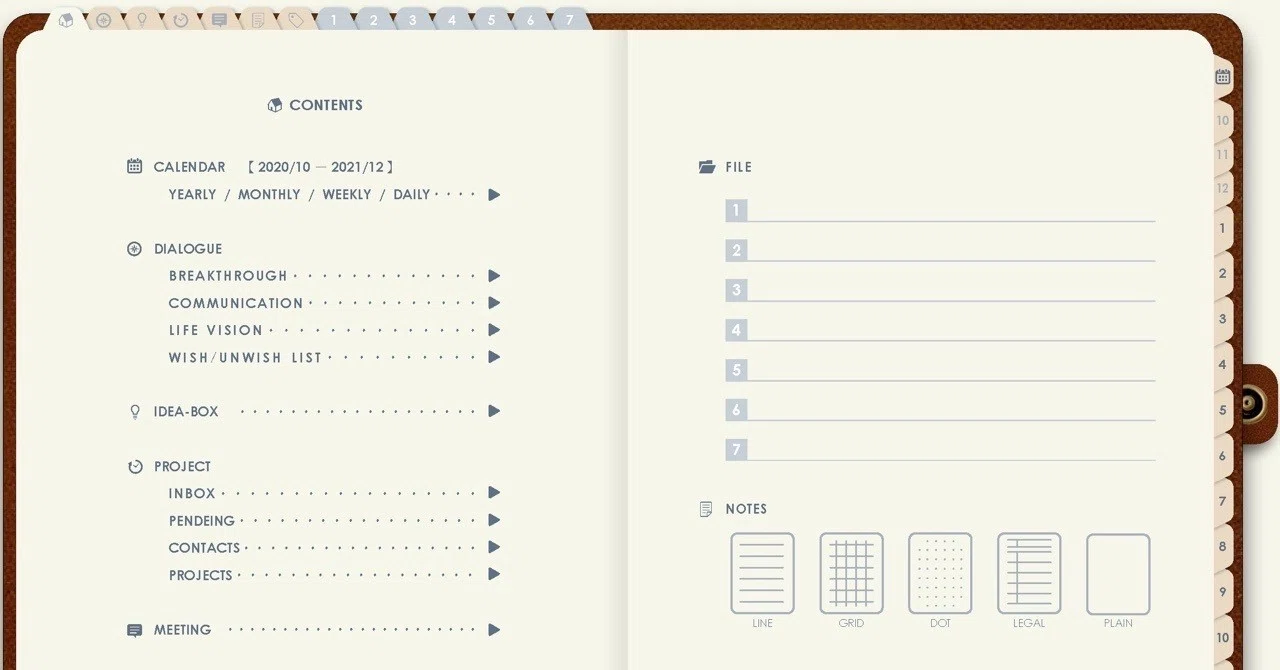Open month 8 side tab
Image resolution: width=1280 pixels, height=670 pixels.
pyautogui.click(x=1223, y=547)
